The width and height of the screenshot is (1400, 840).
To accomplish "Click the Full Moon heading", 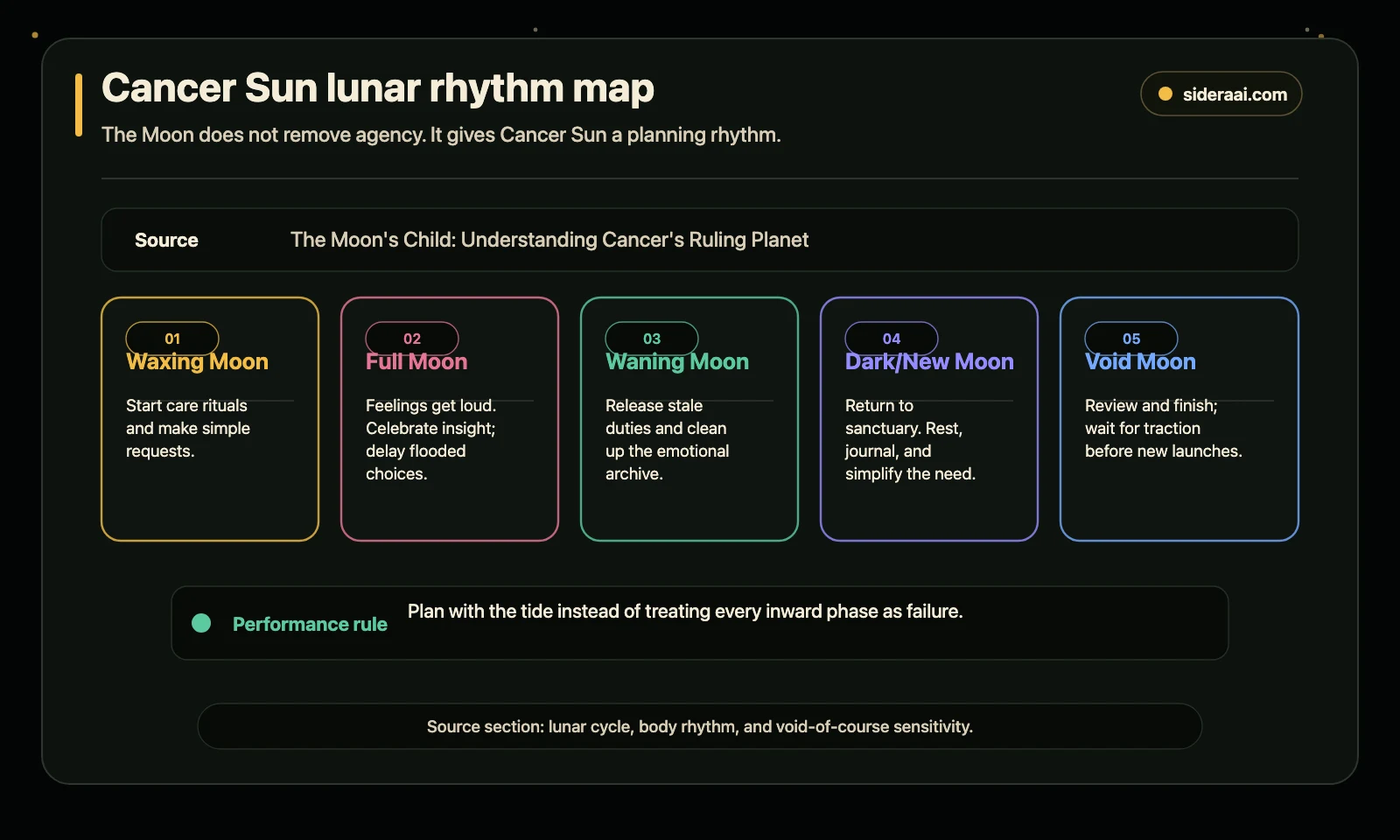I will point(416,362).
